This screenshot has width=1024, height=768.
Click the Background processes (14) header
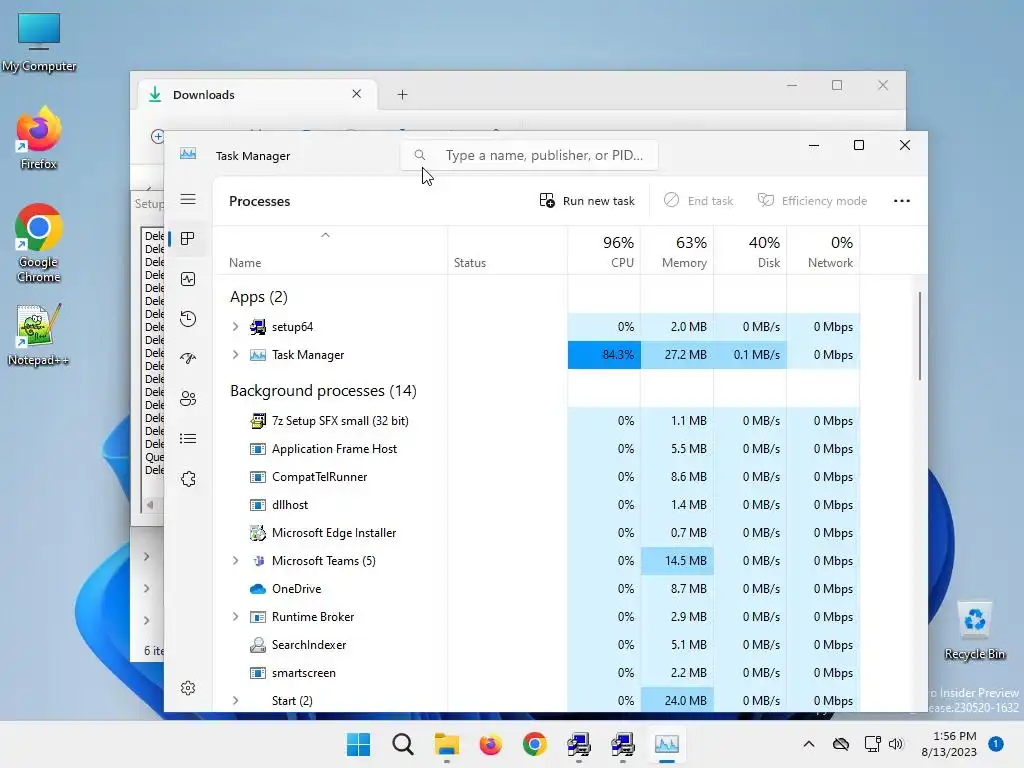[323, 391]
